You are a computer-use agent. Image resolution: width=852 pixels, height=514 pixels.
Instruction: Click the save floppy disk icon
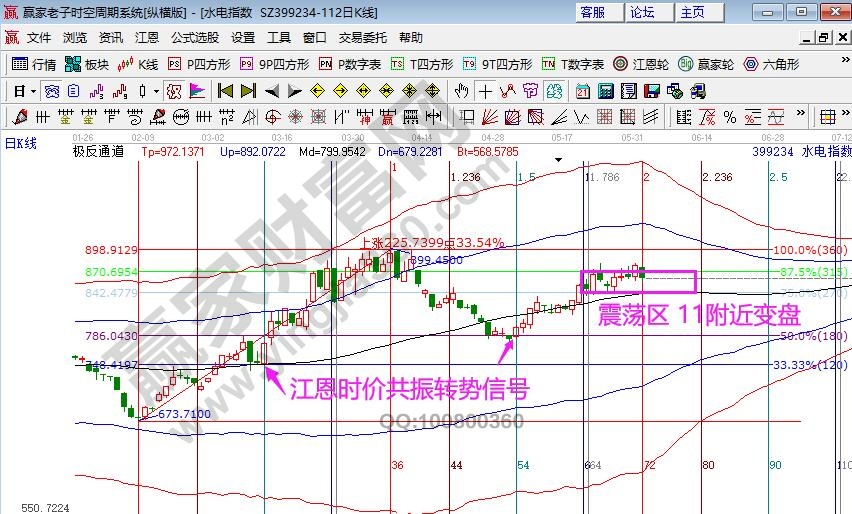pyautogui.click(x=654, y=91)
